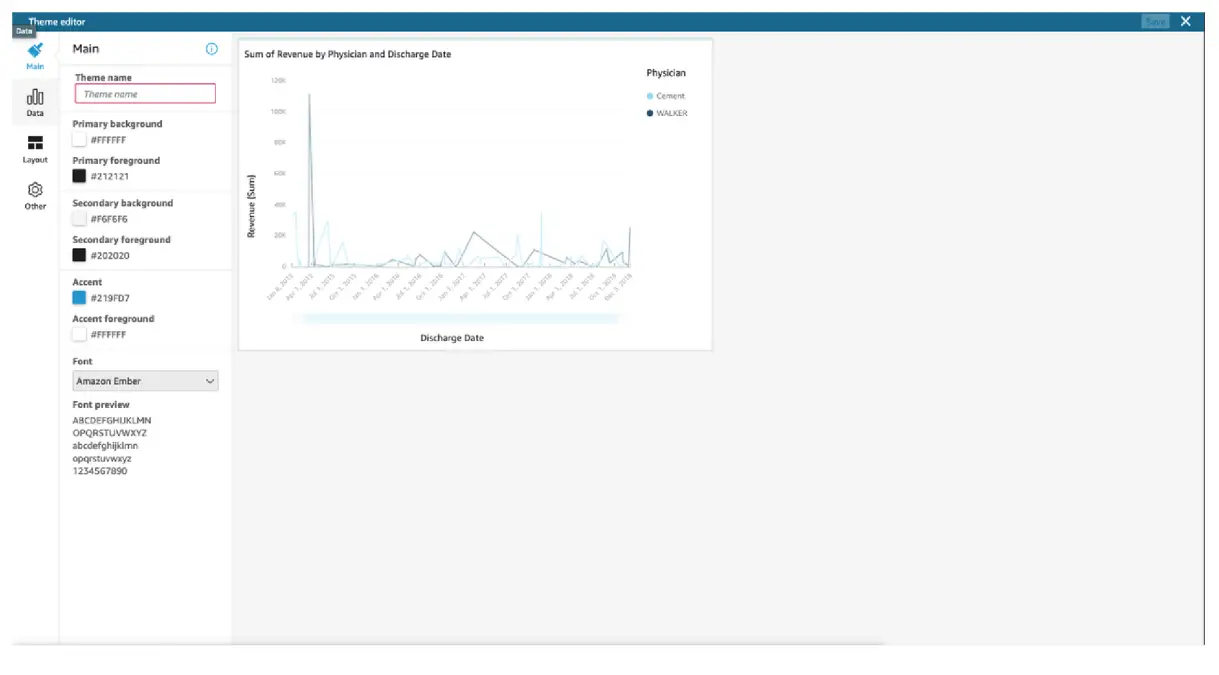Screen dimensions: 1219x675
Task: Open the Main theme settings tab
Action: coord(35,55)
